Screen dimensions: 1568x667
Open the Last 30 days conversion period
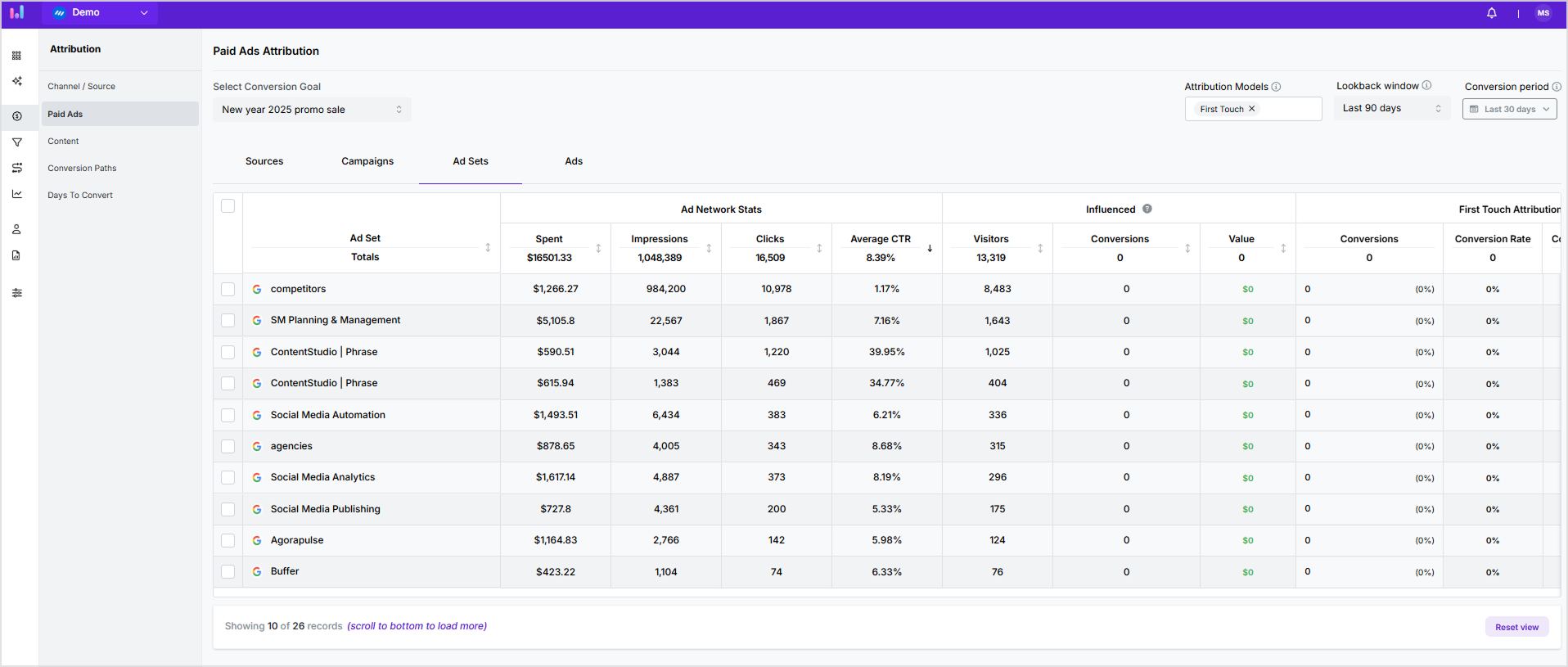1509,109
